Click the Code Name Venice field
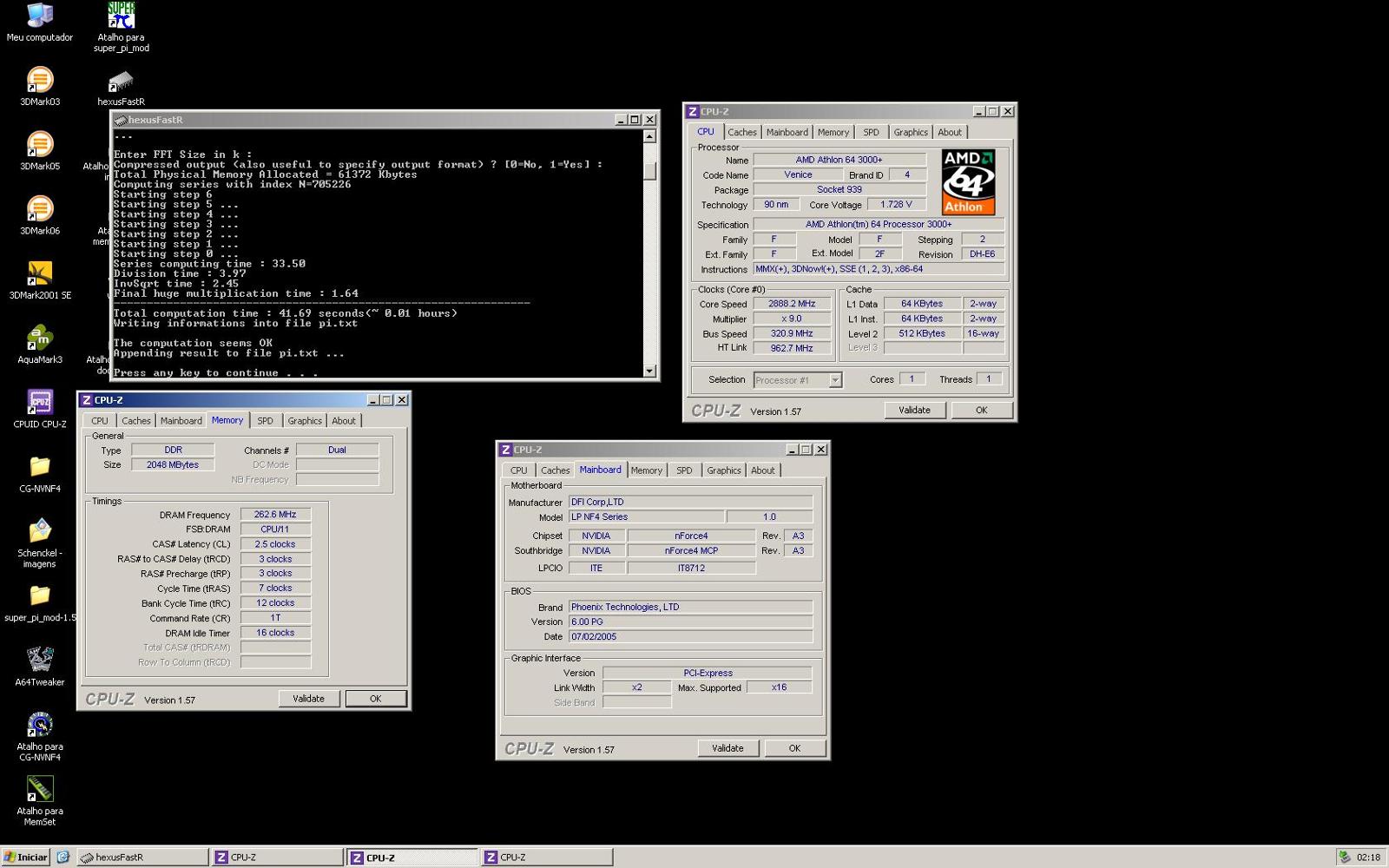This screenshot has height=868, width=1389. coord(798,174)
